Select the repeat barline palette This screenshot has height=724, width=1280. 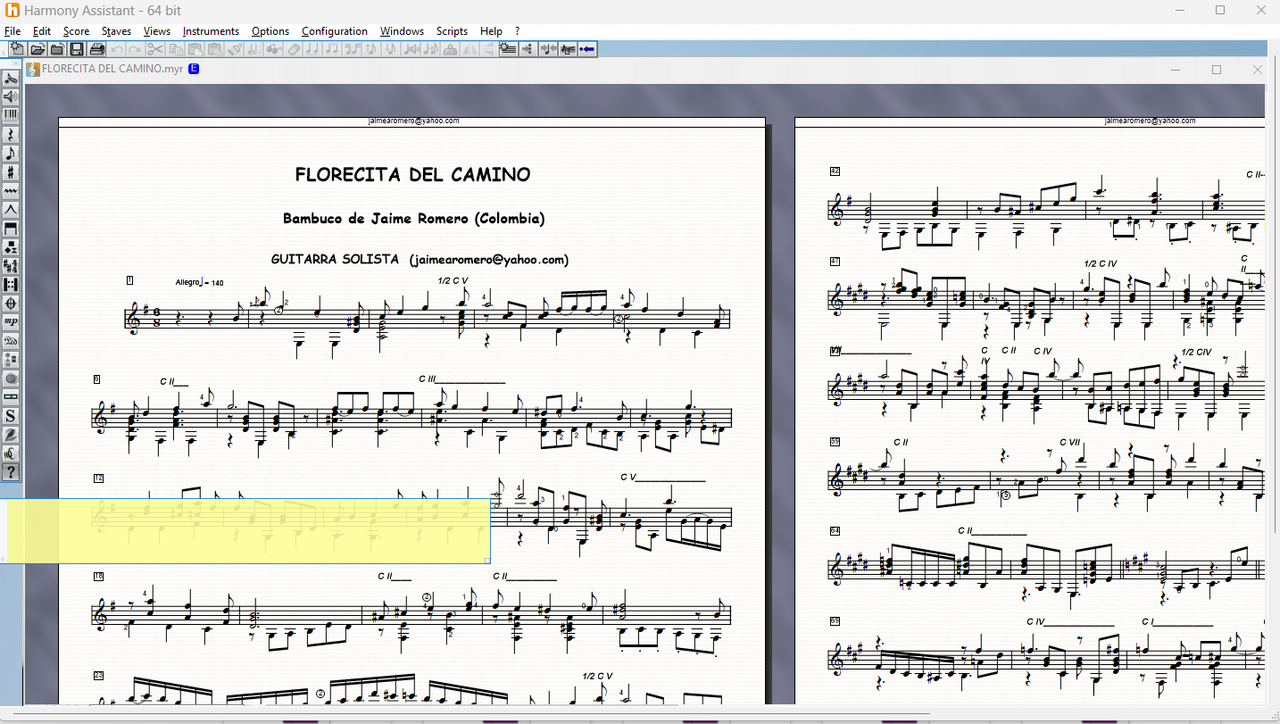[11, 285]
